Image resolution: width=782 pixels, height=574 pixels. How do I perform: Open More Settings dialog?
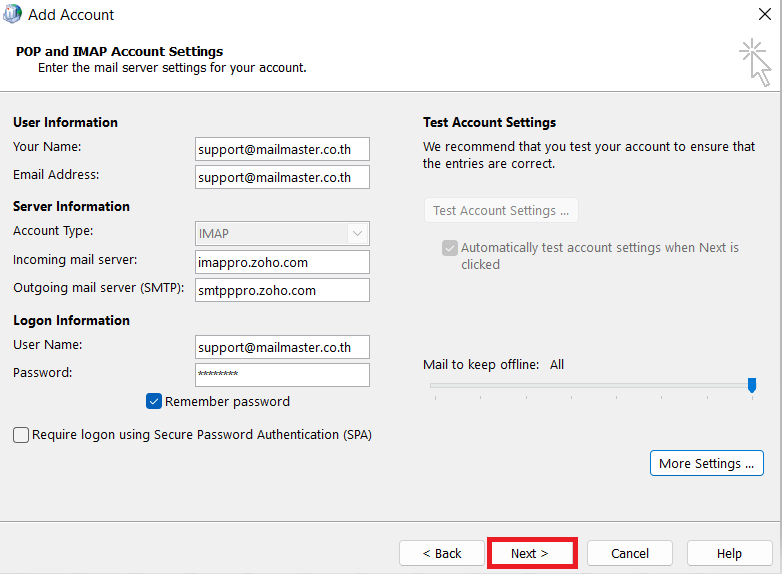tap(707, 463)
